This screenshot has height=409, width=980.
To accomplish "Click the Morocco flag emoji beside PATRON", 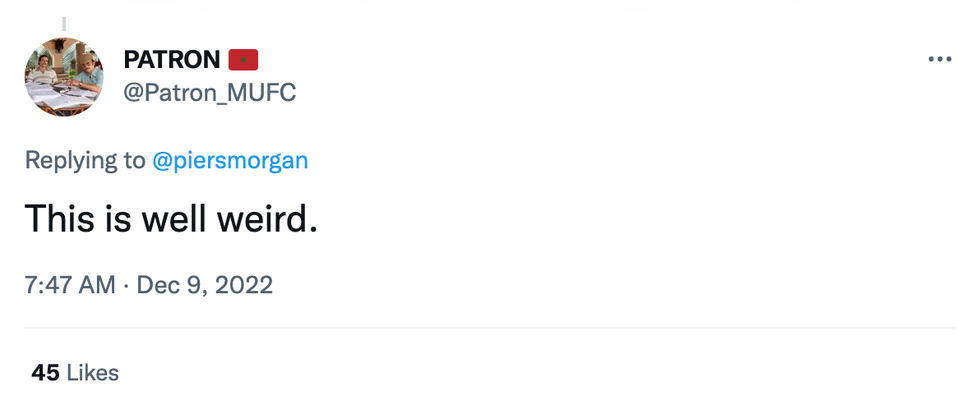I will pos(244,60).
